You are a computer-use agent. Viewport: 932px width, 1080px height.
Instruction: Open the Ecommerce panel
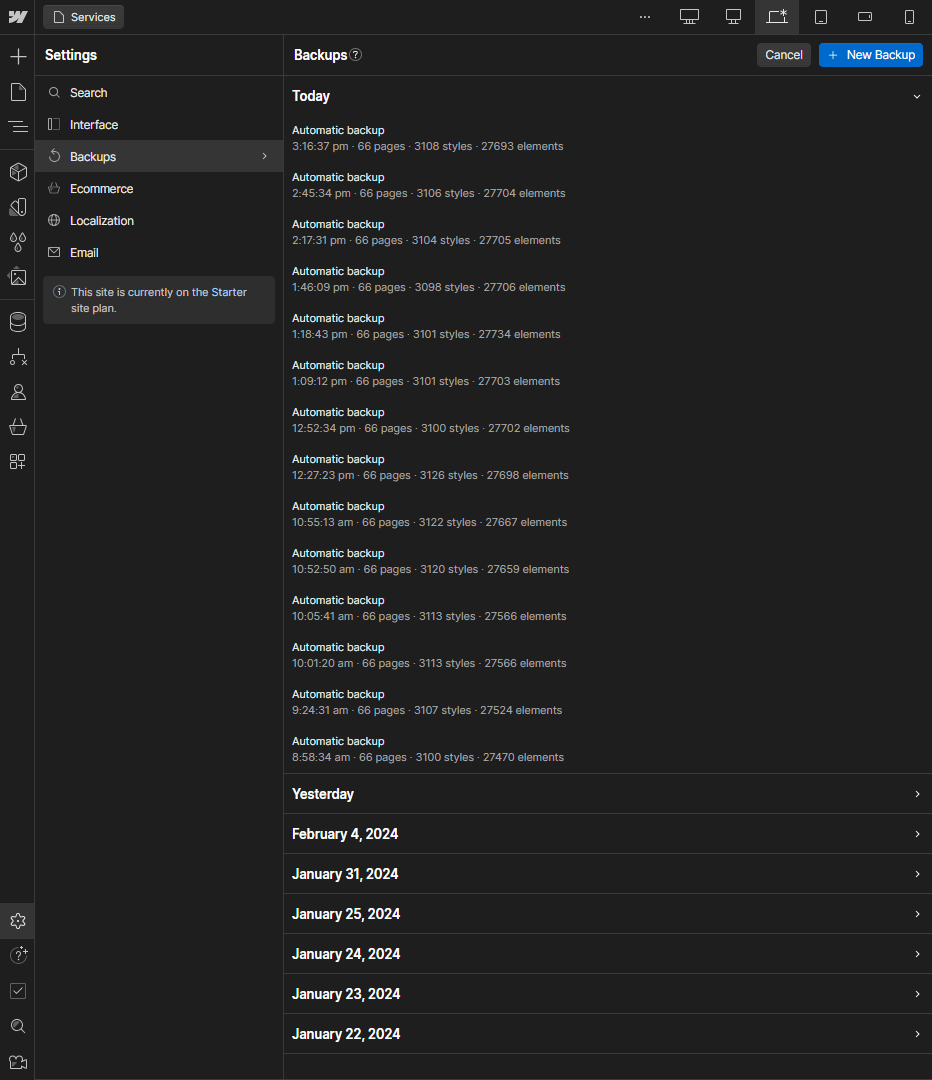coord(18,427)
